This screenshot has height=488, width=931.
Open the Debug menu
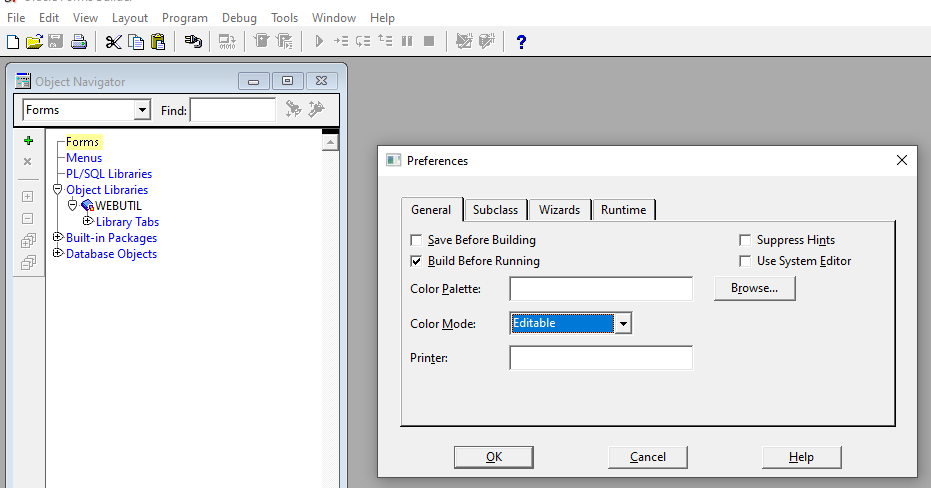[239, 18]
